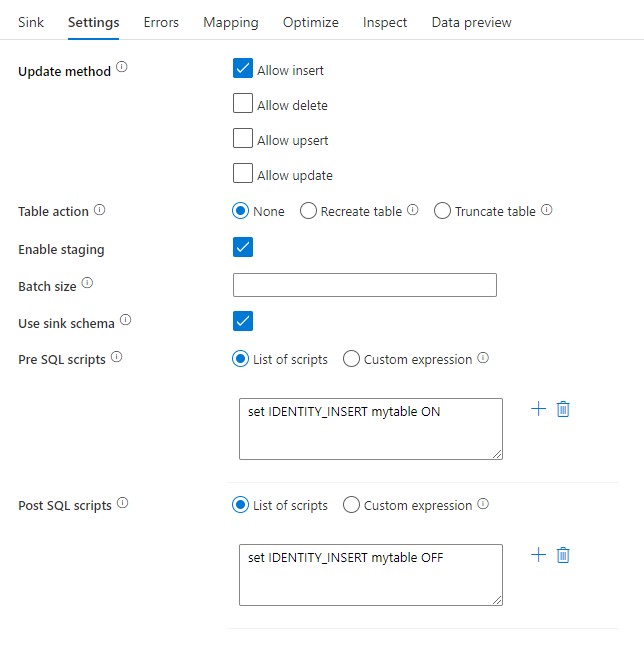Click the Post SQL script text box

tap(370, 574)
